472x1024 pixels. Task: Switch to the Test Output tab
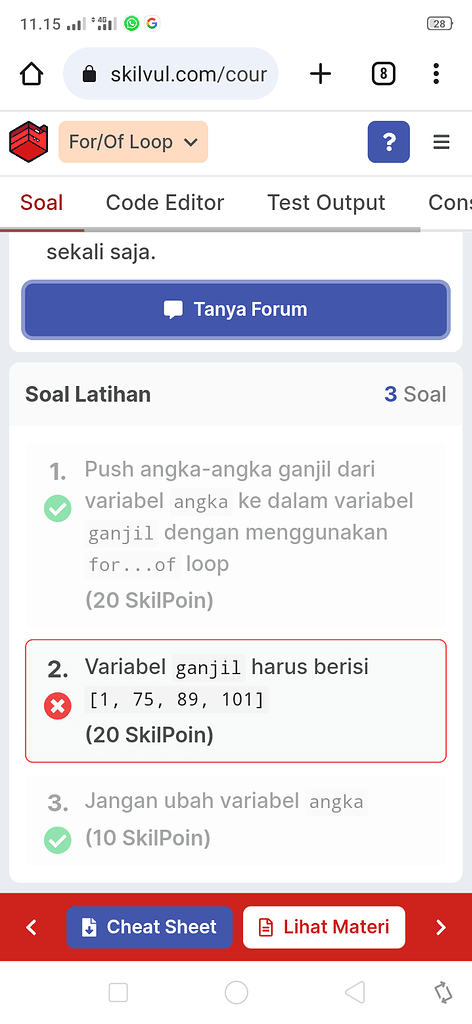point(326,202)
